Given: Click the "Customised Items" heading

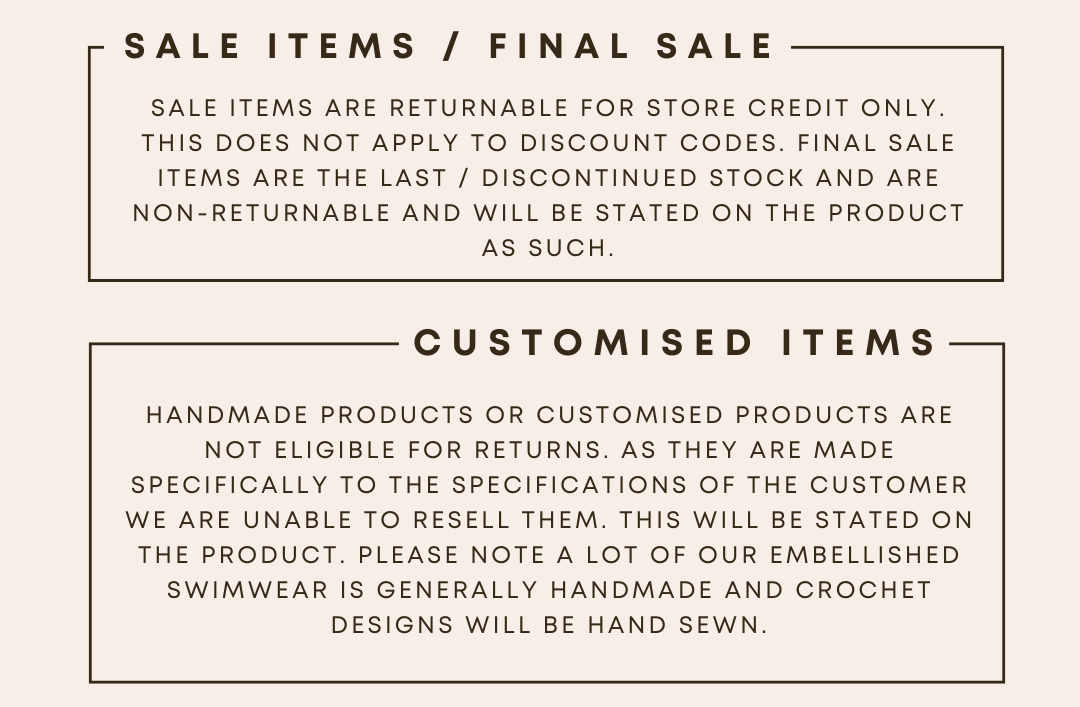Looking at the screenshot, I should pos(676,343).
